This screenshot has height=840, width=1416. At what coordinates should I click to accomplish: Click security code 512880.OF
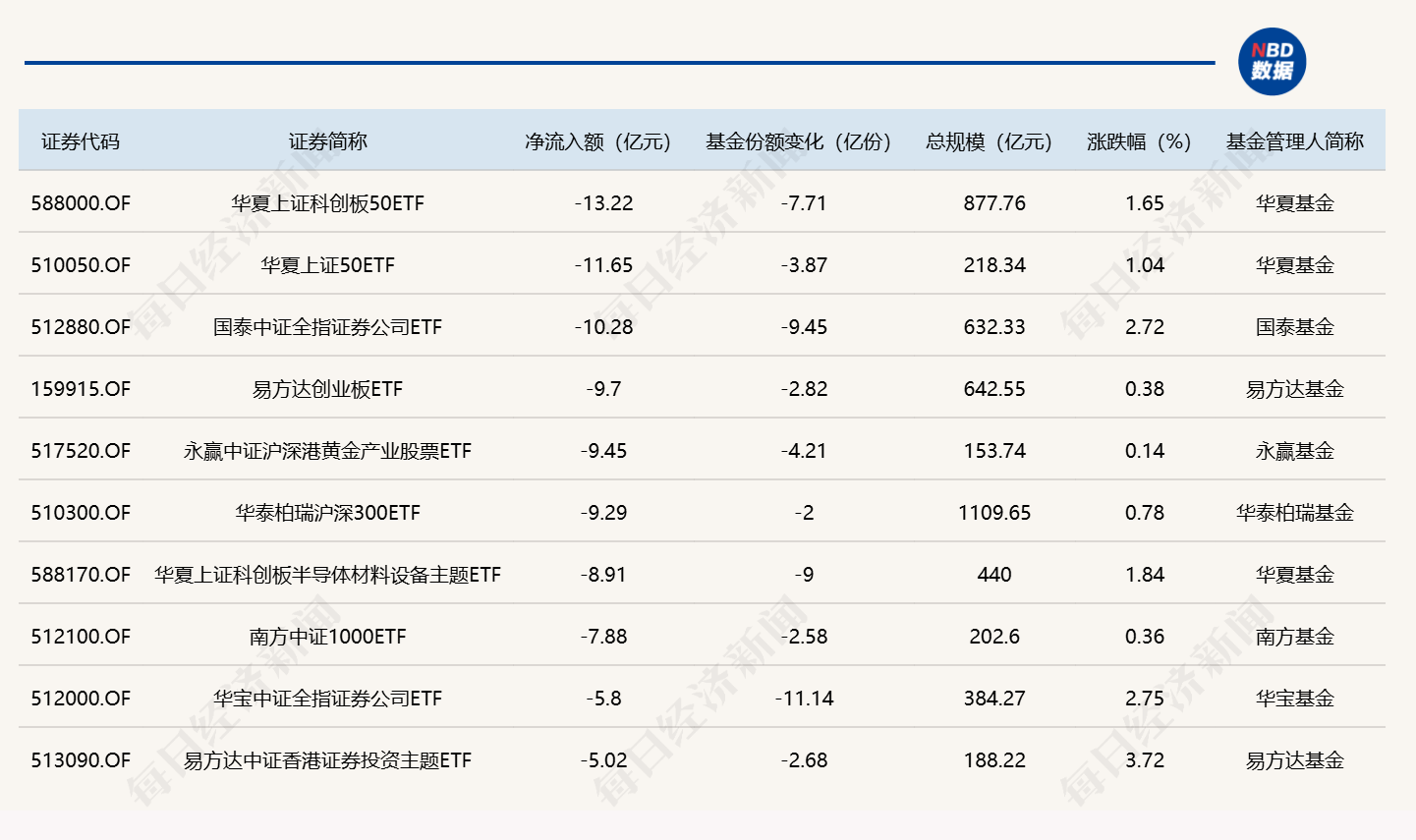tap(81, 327)
